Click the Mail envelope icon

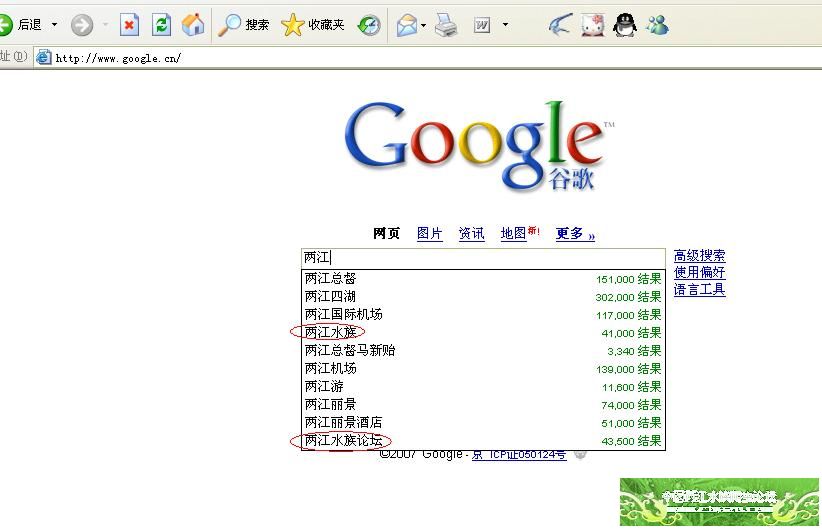pos(407,25)
